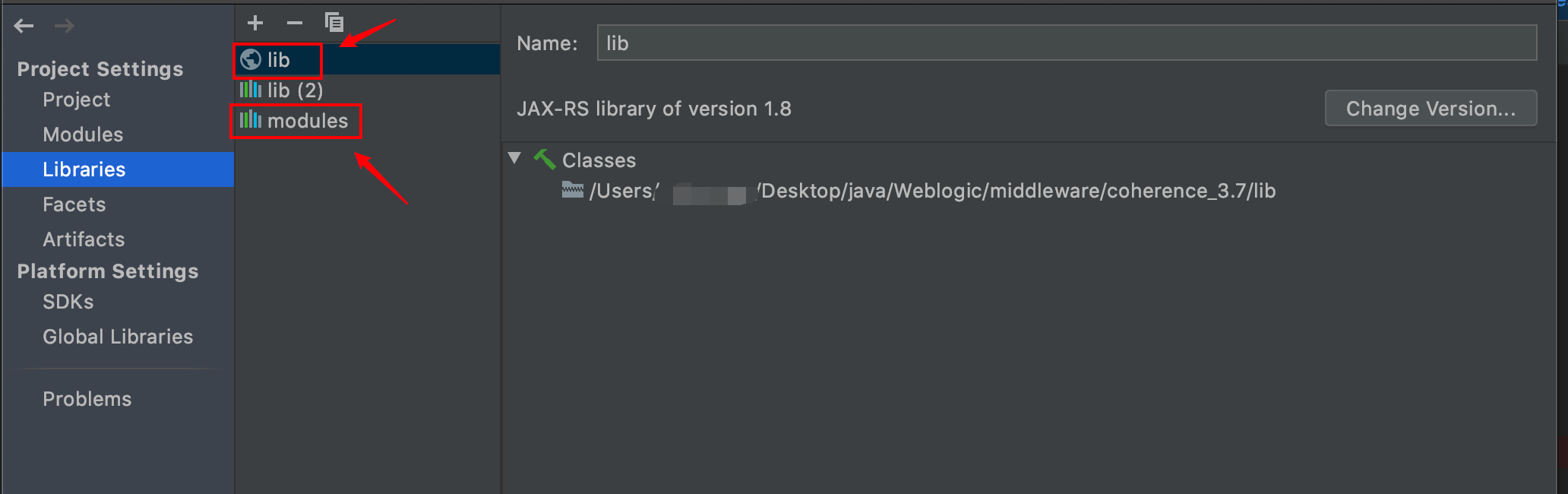Click the back navigation arrow
The height and width of the screenshot is (494, 1568).
[x=24, y=27]
